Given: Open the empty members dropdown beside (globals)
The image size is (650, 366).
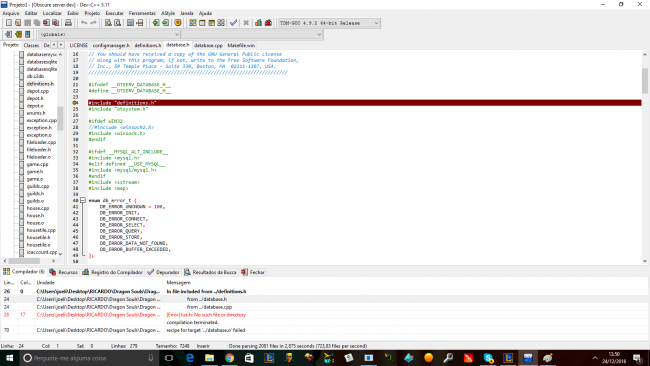Looking at the screenshot, I should pos(252,34).
